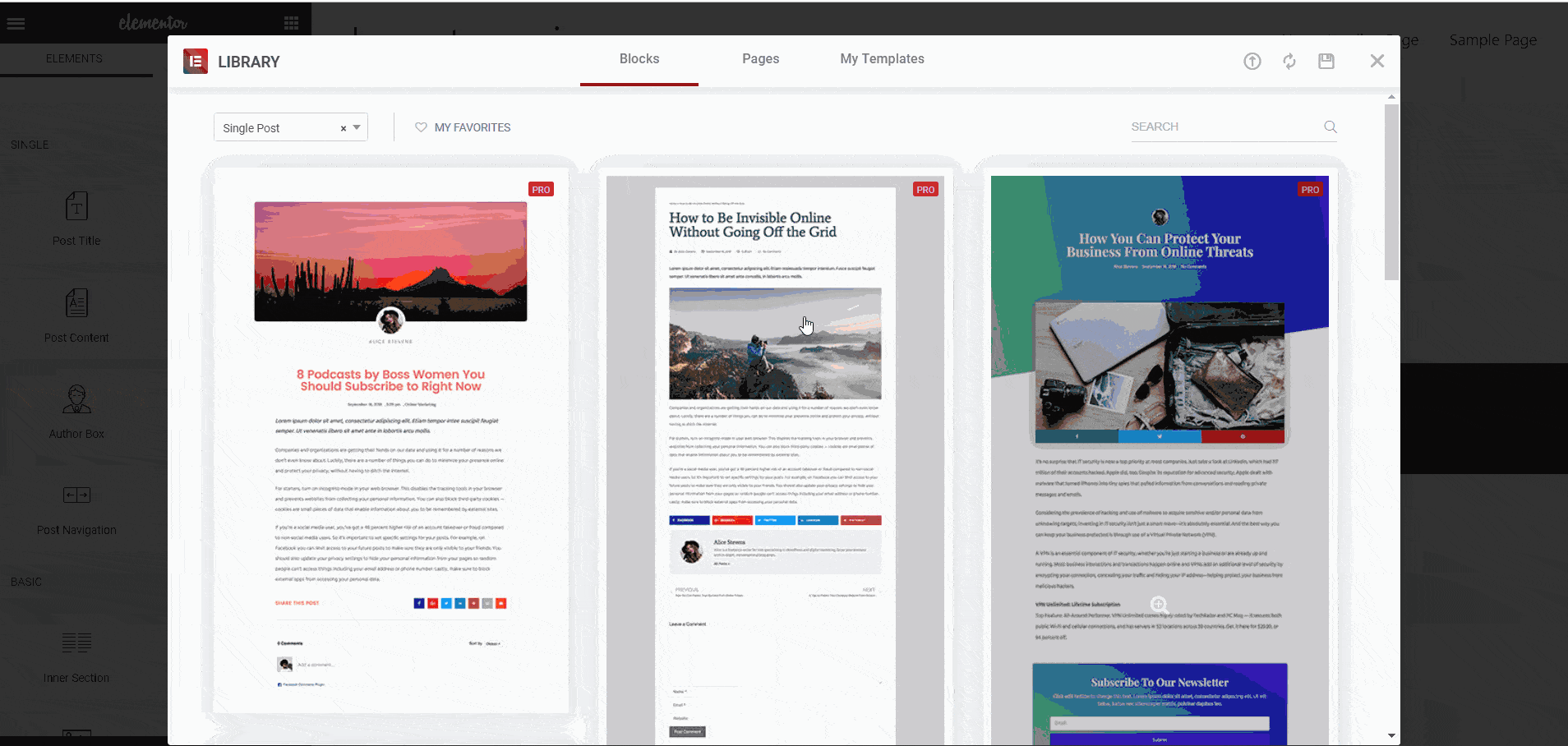Open the Single Post category dropdown
Screen dimensions: 1568x746
pos(356,127)
